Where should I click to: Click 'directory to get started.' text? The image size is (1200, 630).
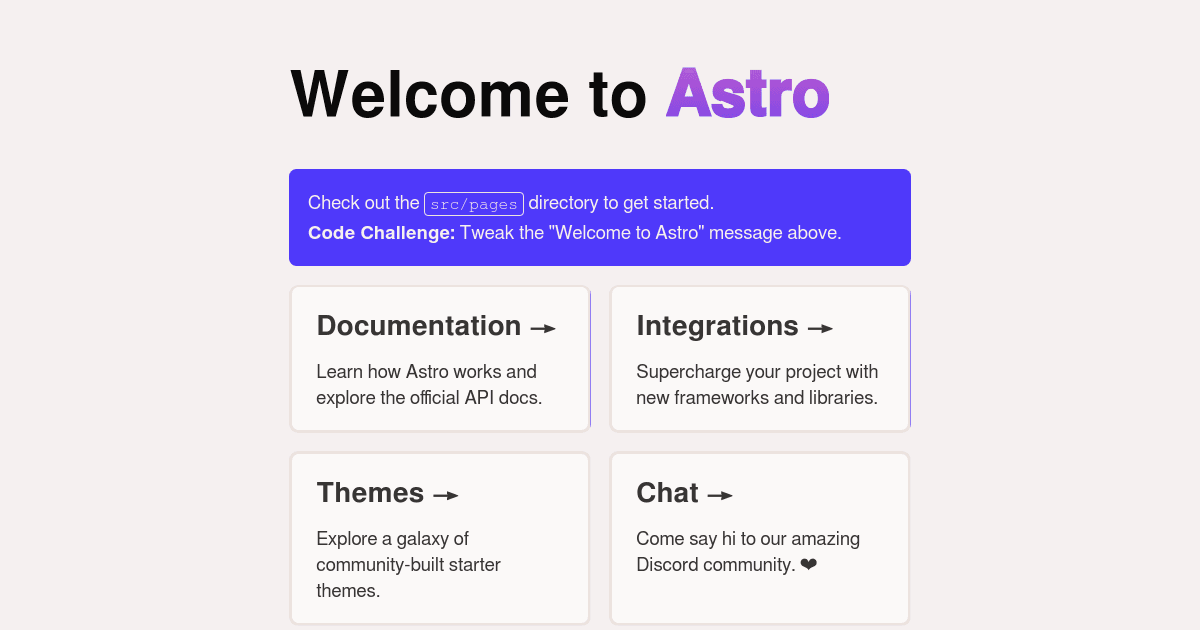tap(621, 203)
